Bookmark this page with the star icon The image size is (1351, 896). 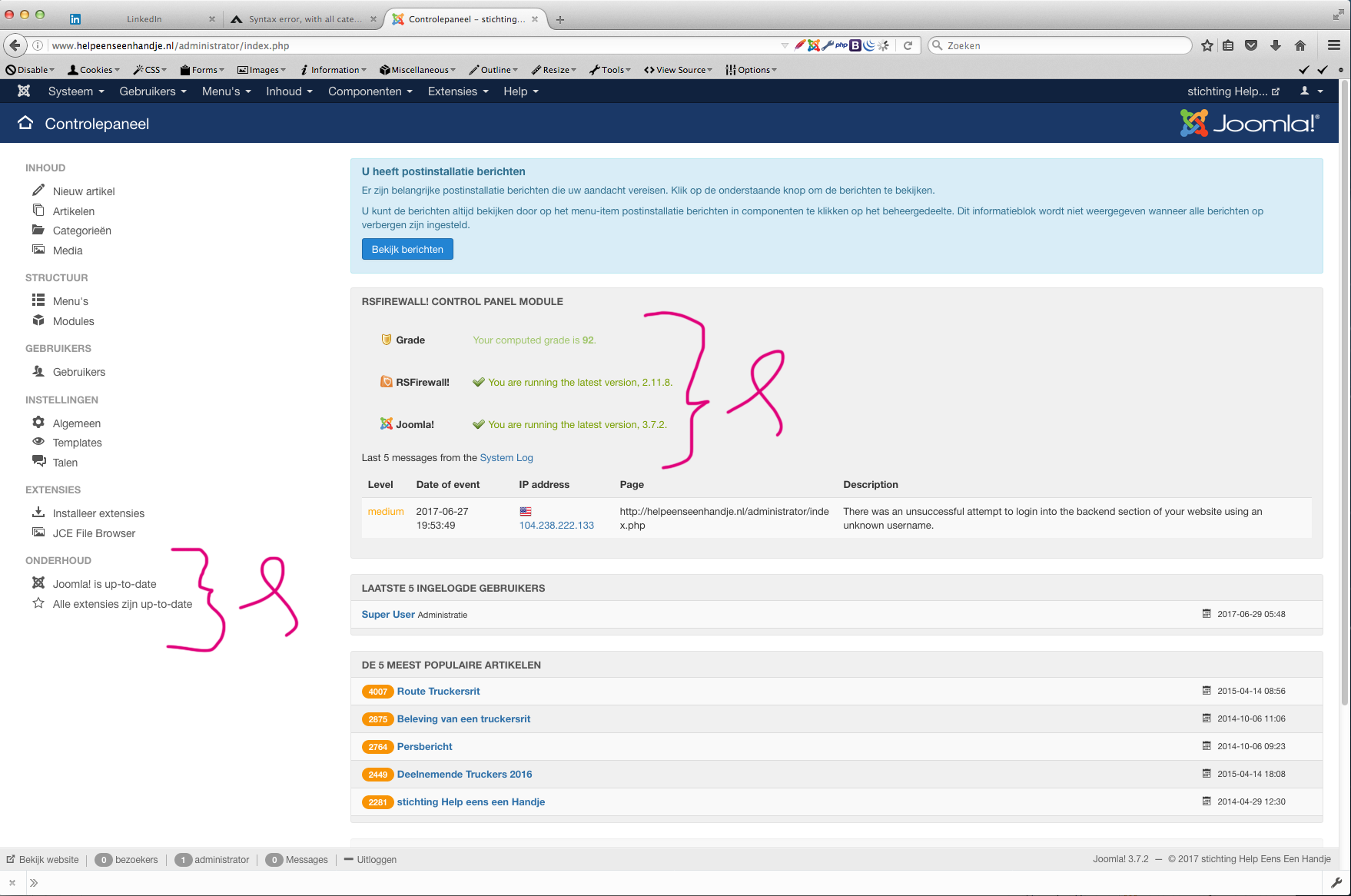tap(1207, 45)
